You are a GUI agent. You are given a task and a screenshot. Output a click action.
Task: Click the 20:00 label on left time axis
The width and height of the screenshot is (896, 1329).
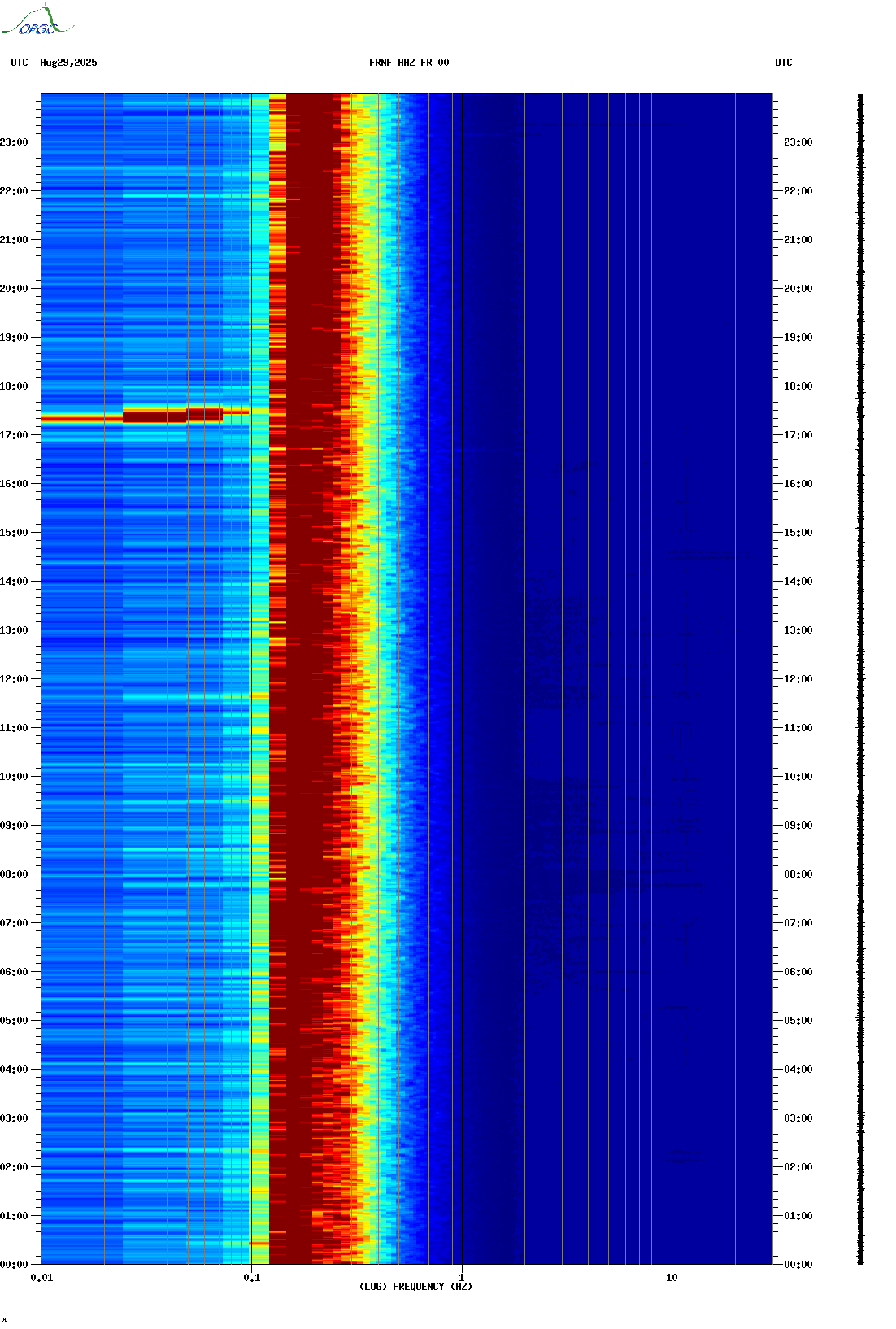point(14,289)
